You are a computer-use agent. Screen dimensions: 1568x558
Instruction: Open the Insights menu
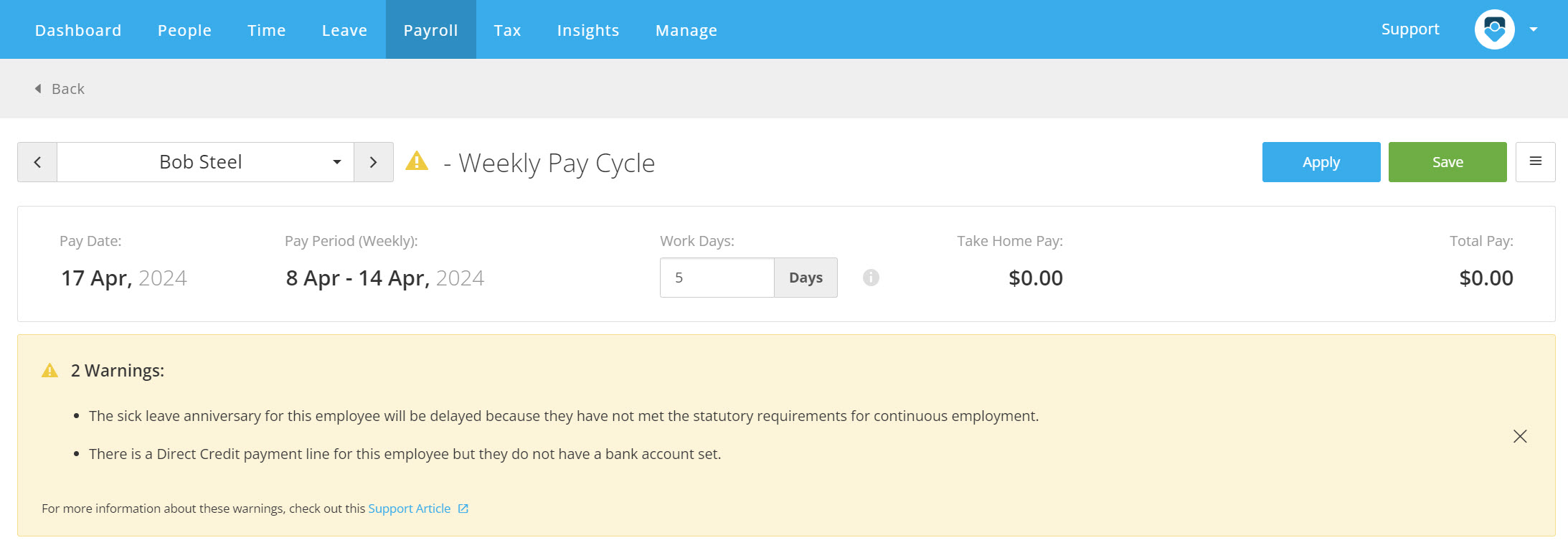click(588, 30)
